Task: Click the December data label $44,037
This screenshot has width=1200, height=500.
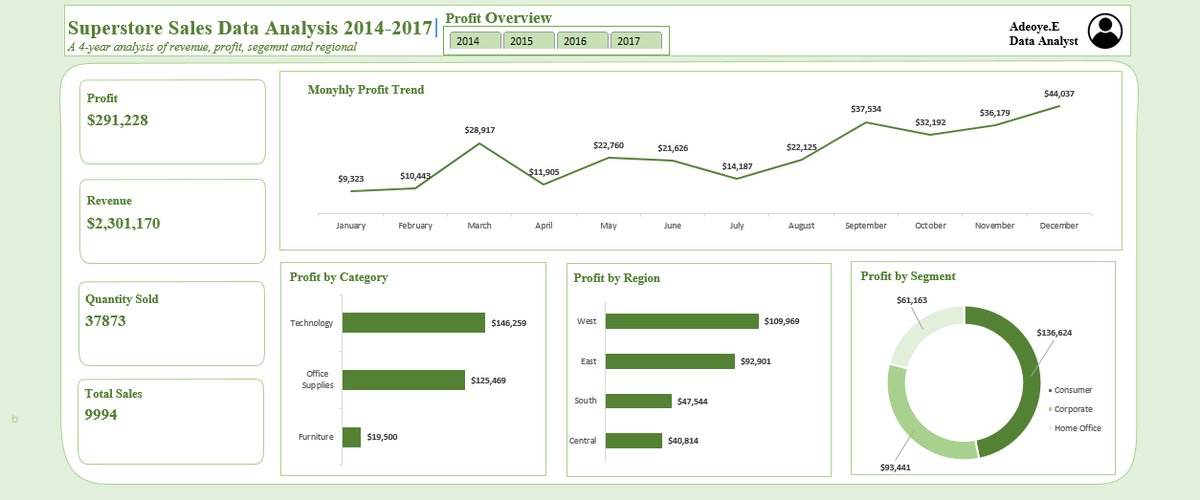Action: pyautogui.click(x=1059, y=93)
